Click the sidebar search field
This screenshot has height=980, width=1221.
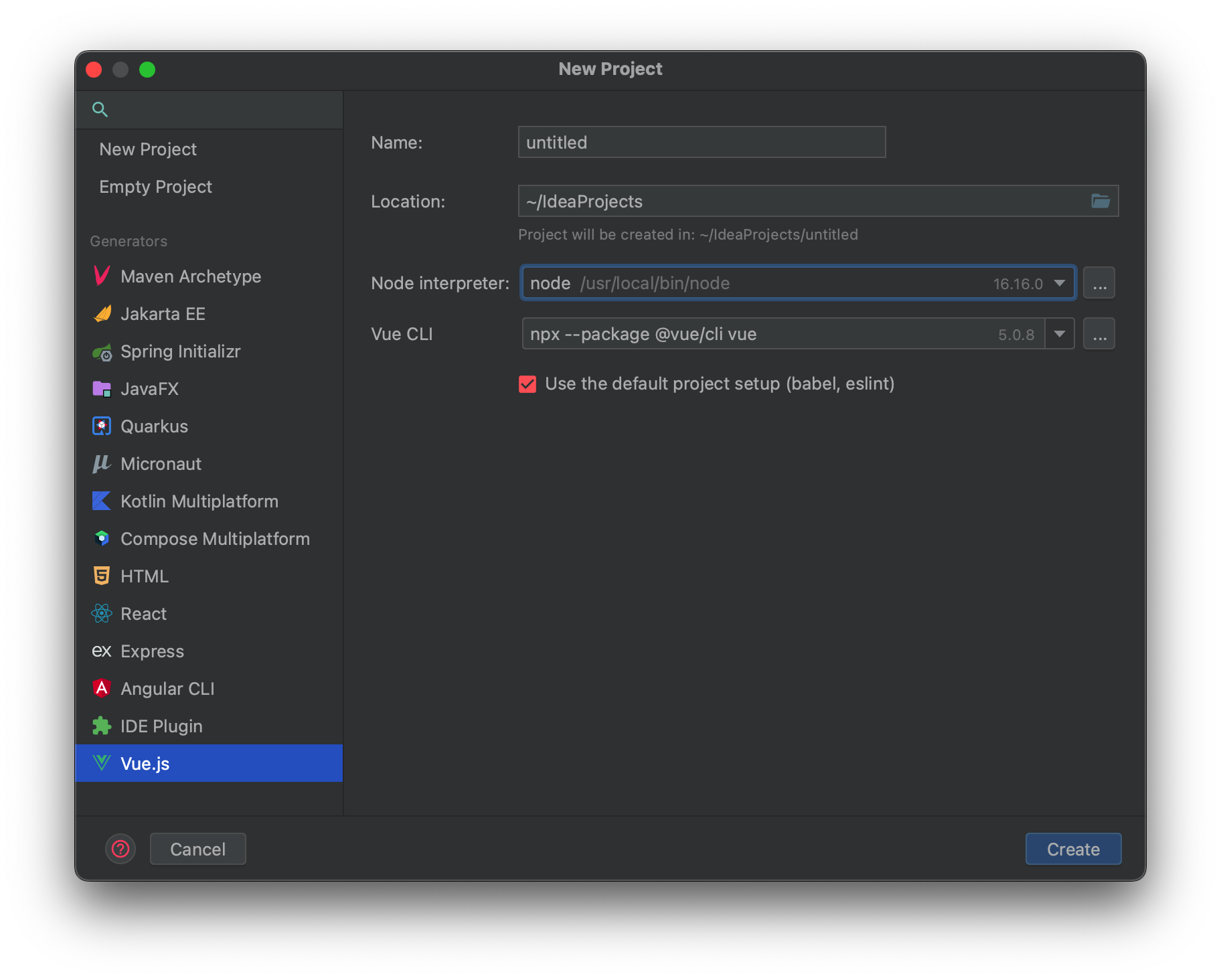click(x=209, y=110)
